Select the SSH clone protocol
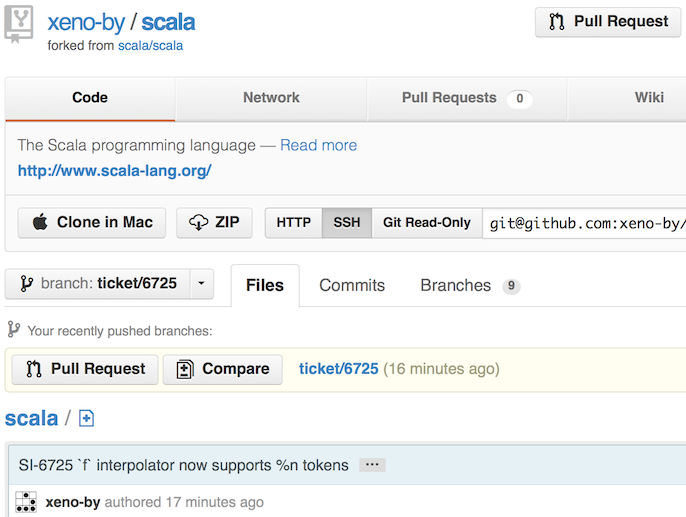686x517 pixels. coord(347,223)
